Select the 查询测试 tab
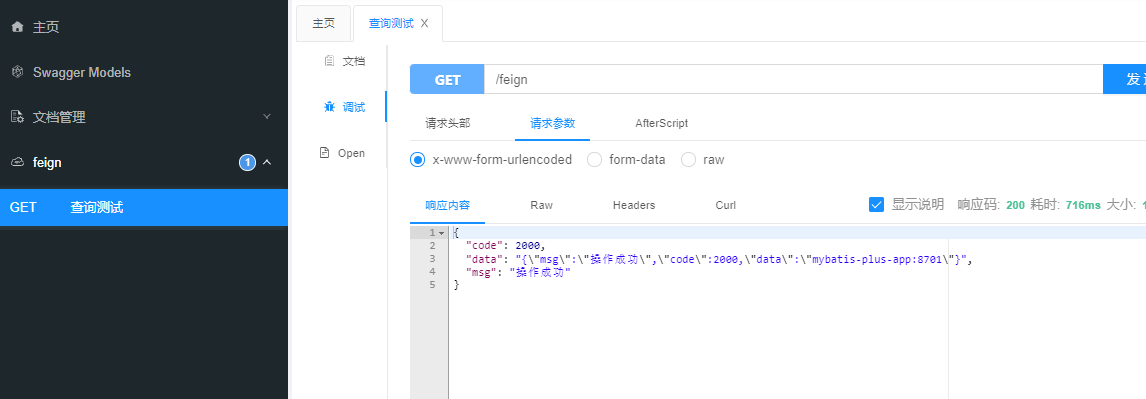Image resolution: width=1146 pixels, height=399 pixels. click(391, 23)
